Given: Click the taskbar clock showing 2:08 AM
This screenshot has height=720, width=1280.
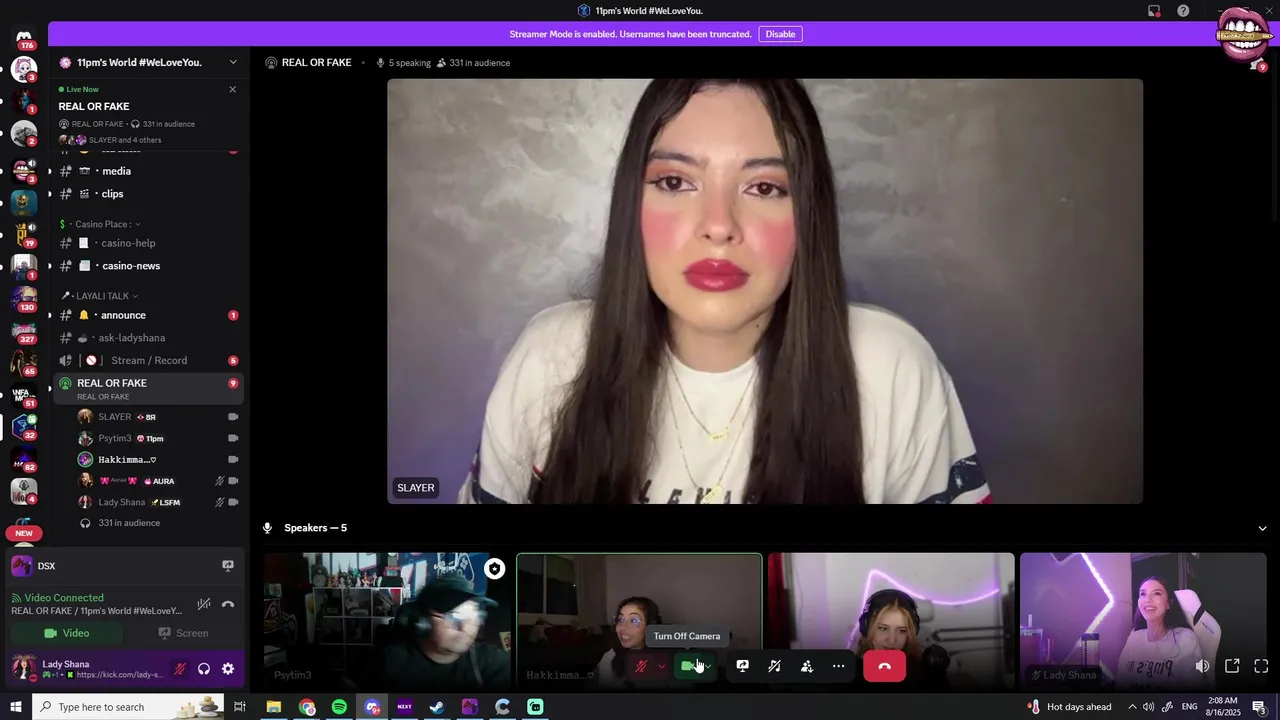Looking at the screenshot, I should 1222,707.
